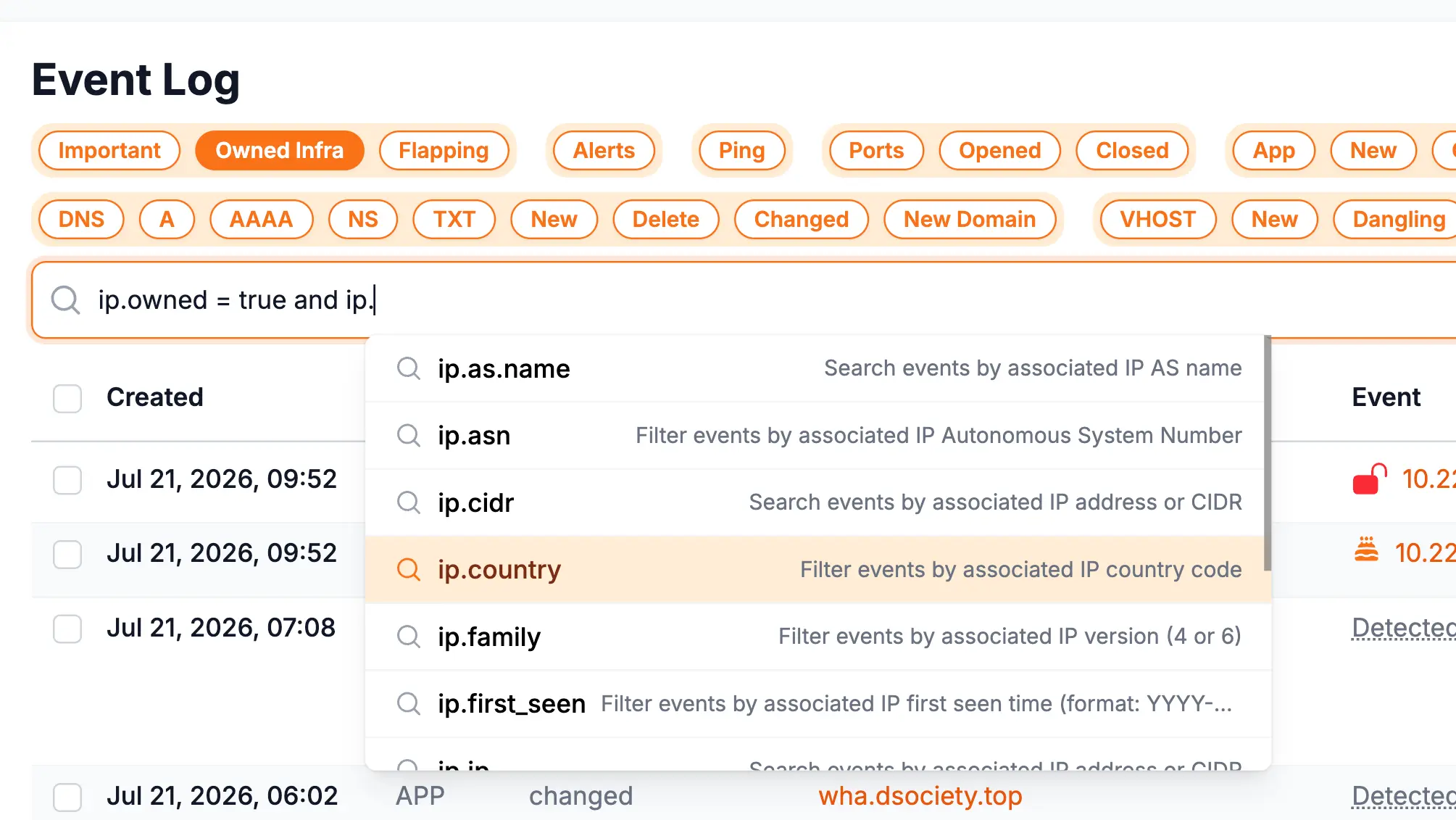The image size is (1456, 820).
Task: Apply the Flapping filter chip
Action: [444, 150]
